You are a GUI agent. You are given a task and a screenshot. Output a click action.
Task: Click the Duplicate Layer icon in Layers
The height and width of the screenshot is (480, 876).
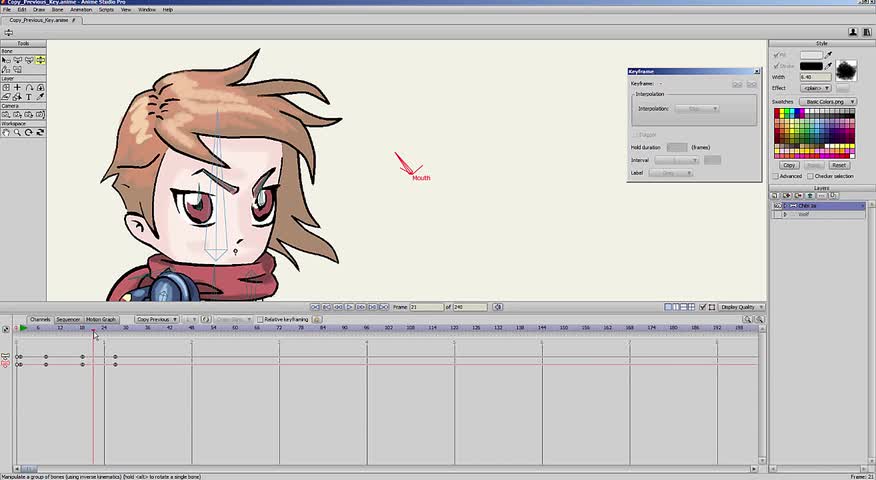click(x=786, y=196)
